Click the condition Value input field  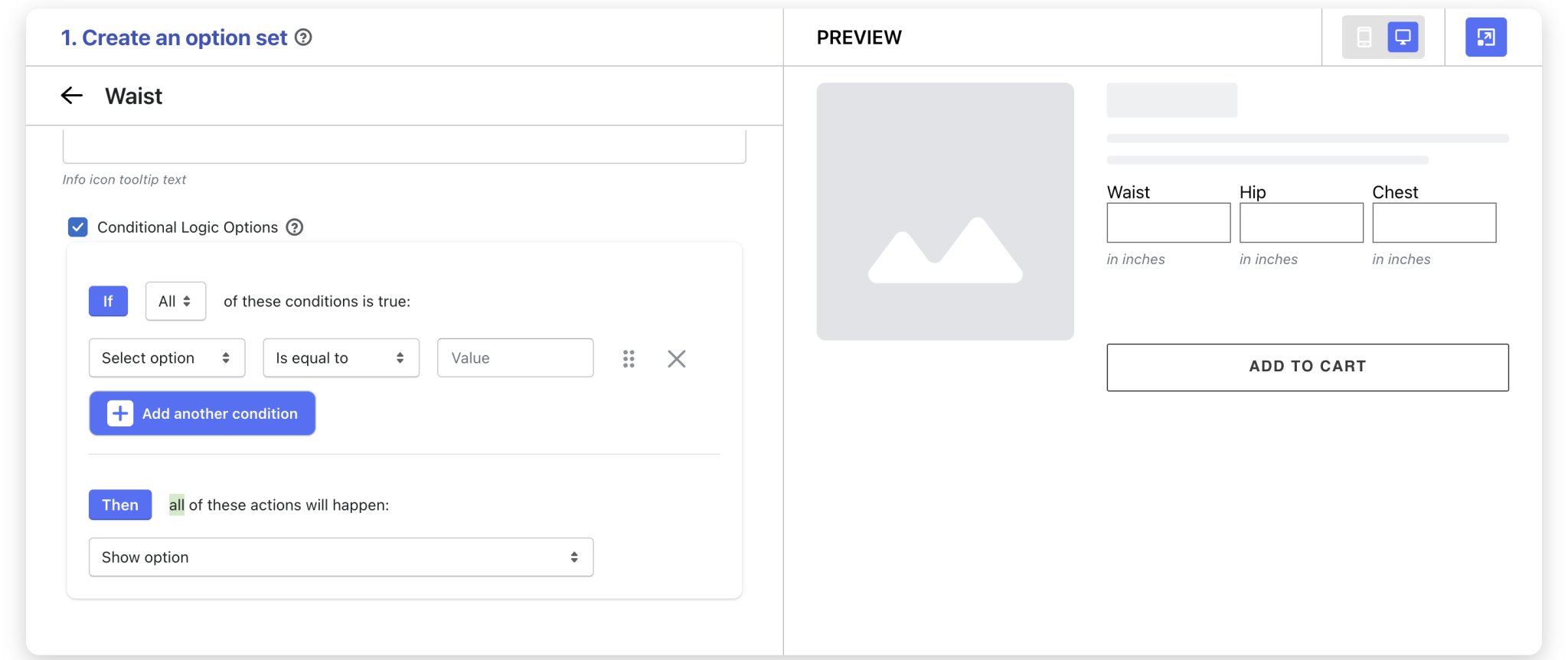[x=514, y=358]
